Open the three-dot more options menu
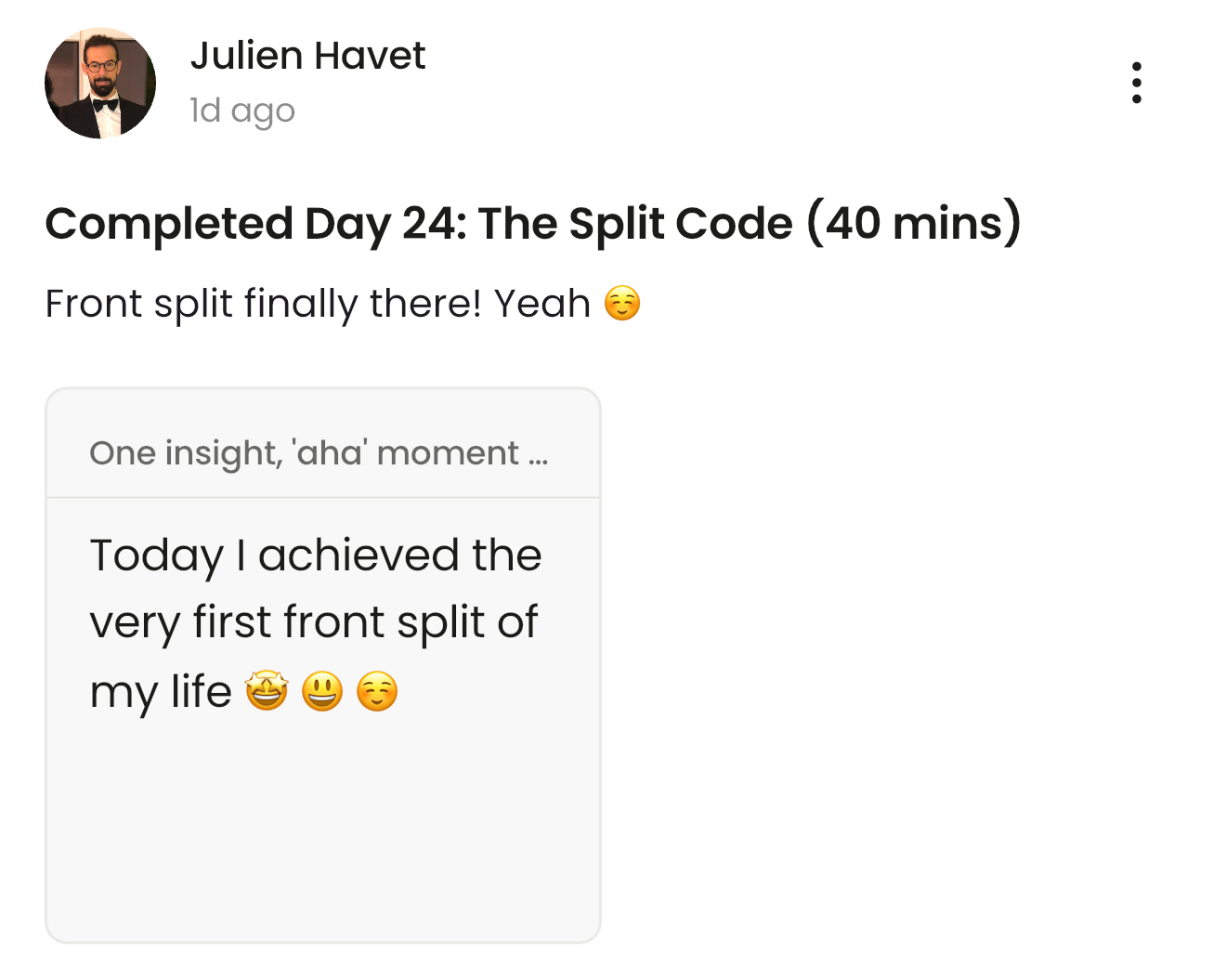The image size is (1226, 980). (1136, 83)
